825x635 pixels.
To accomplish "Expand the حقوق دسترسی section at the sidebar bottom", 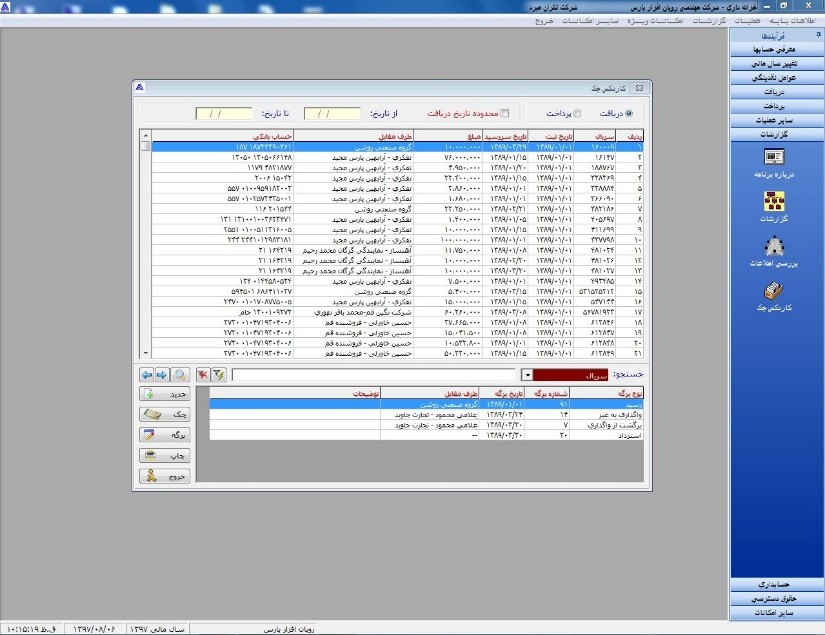I will (777, 599).
